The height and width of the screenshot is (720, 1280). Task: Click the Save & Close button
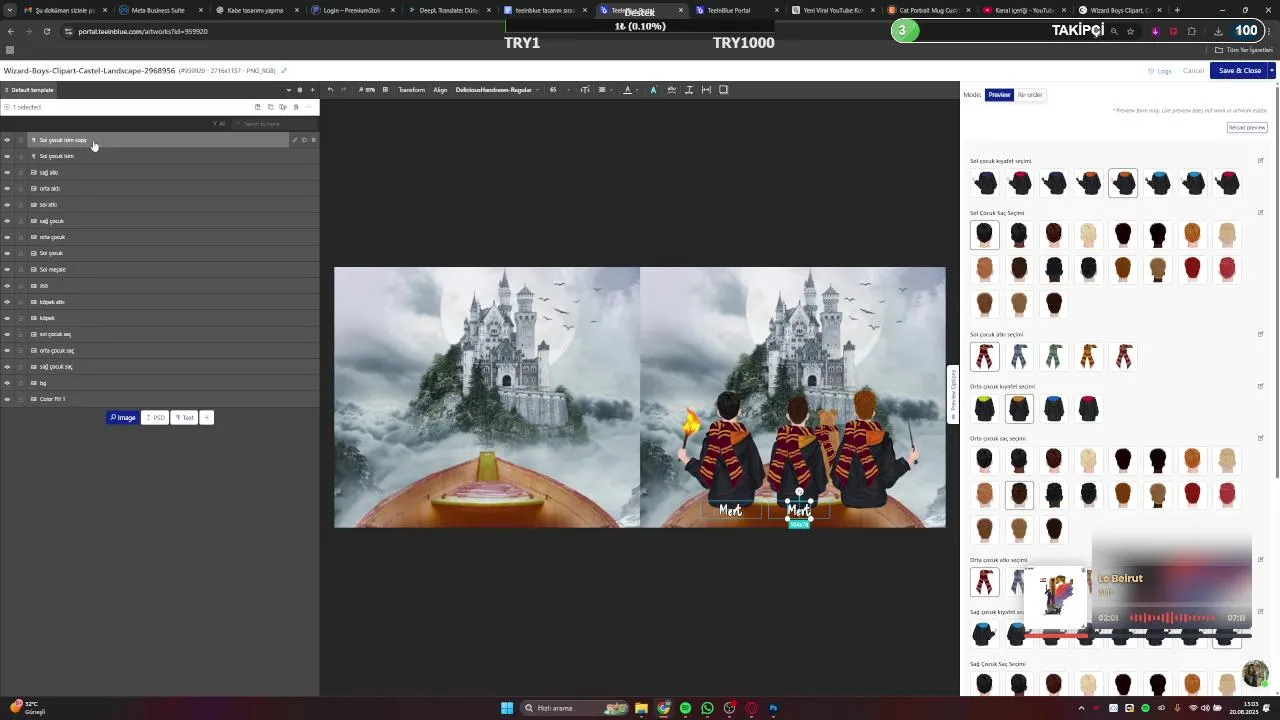click(x=1239, y=71)
